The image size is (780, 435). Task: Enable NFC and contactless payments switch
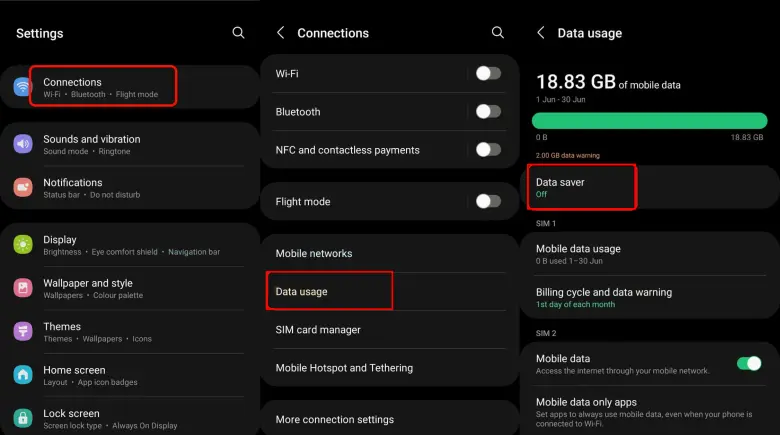click(488, 150)
